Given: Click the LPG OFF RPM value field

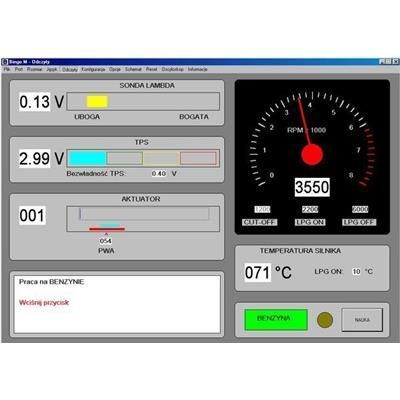Looking at the screenshot, I should [x=360, y=209].
